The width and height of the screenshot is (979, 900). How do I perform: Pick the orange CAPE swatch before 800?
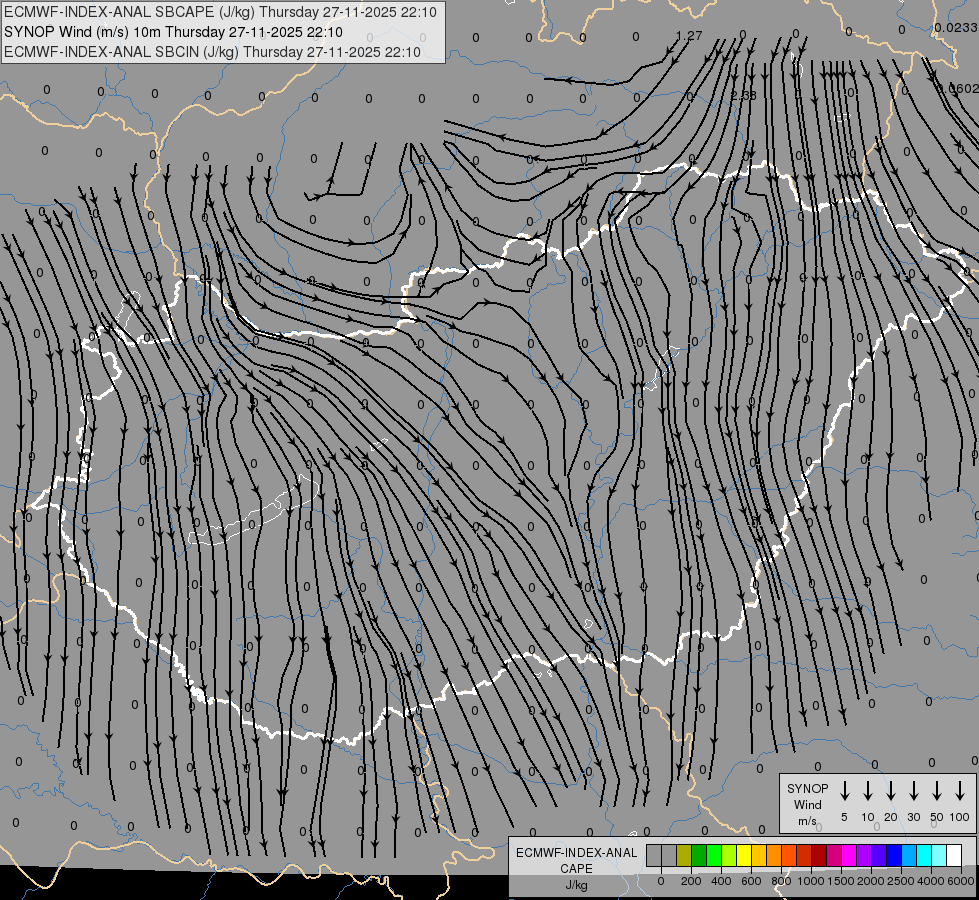point(774,856)
